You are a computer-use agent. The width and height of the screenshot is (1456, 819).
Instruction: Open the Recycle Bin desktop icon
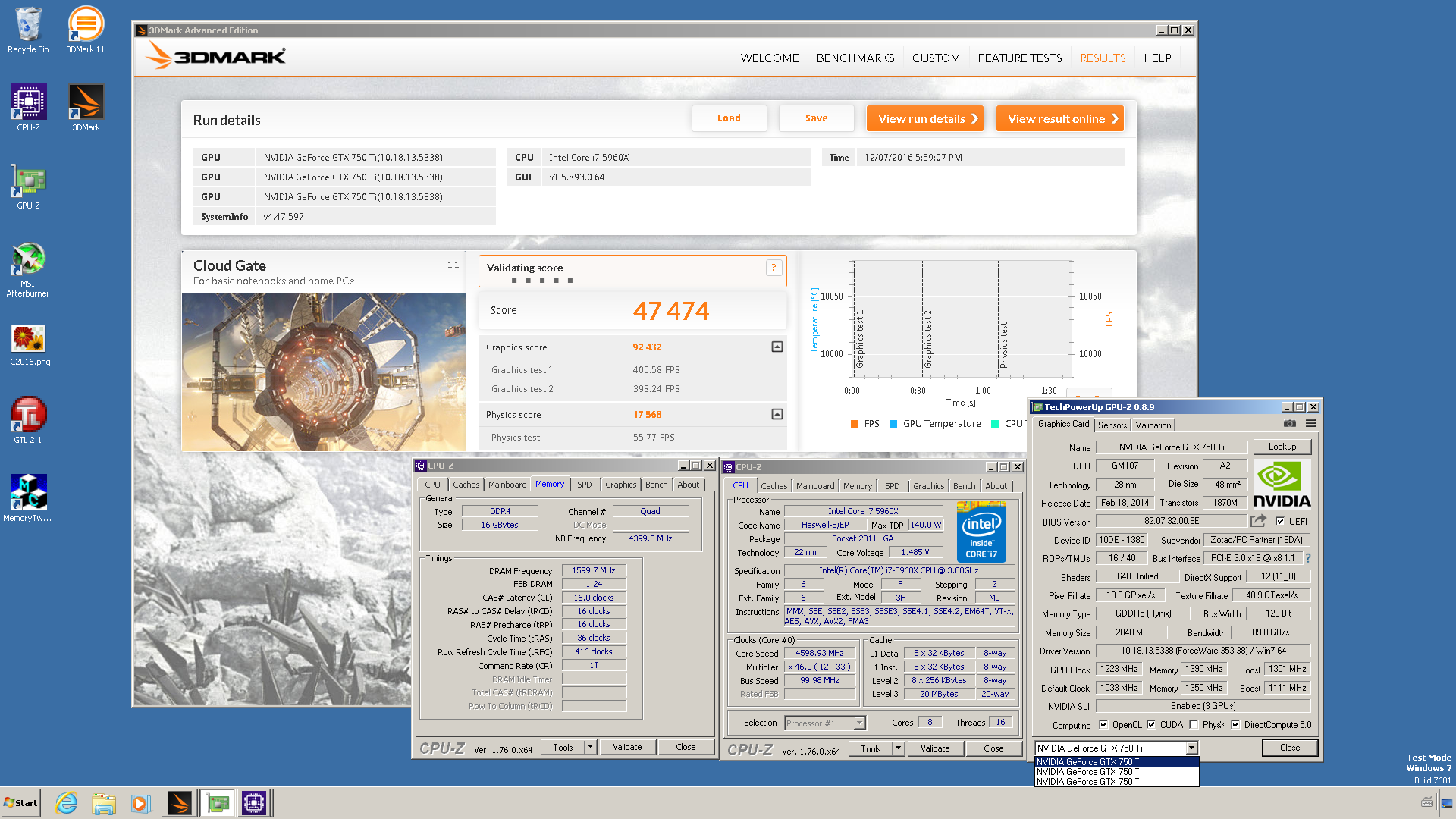pos(28,30)
